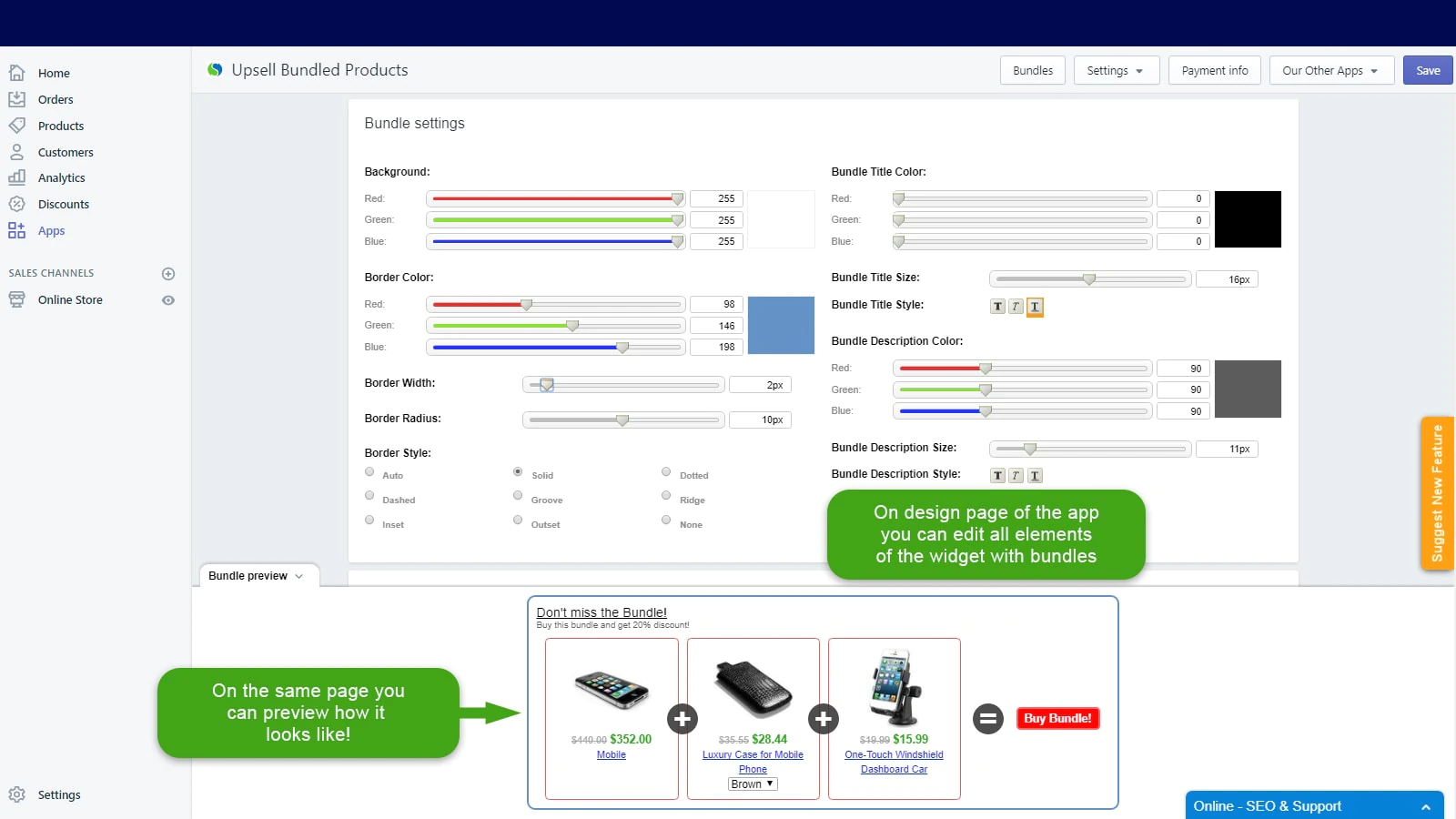The height and width of the screenshot is (819, 1456).
Task: Collapse the Bundle preview tab
Action: (x=258, y=576)
